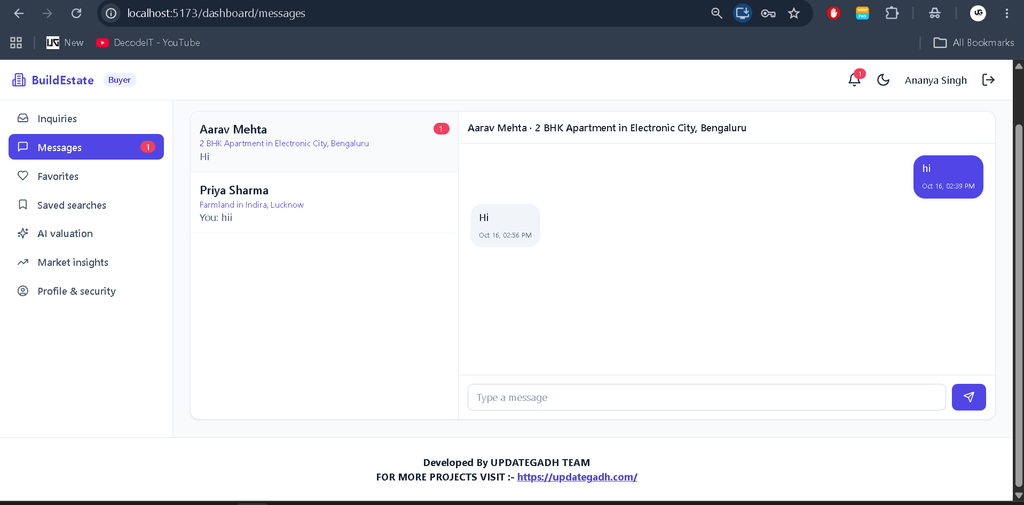Screen dimensions: 1024x505
Task: Open the browser extensions puzzle icon
Action: pos(891,13)
